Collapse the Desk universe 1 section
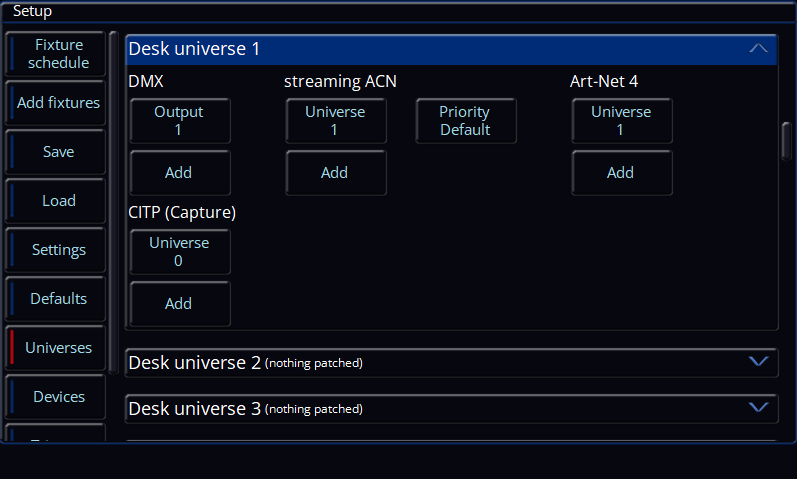The width and height of the screenshot is (797, 479). pyautogui.click(x=758, y=49)
